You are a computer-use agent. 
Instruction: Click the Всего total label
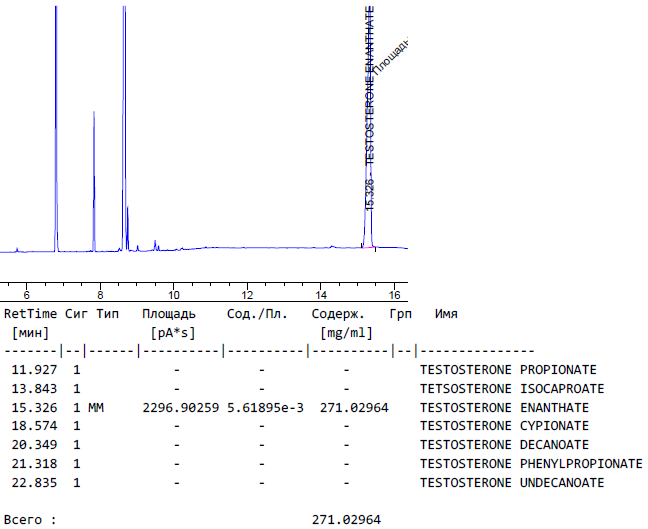pyautogui.click(x=30, y=520)
